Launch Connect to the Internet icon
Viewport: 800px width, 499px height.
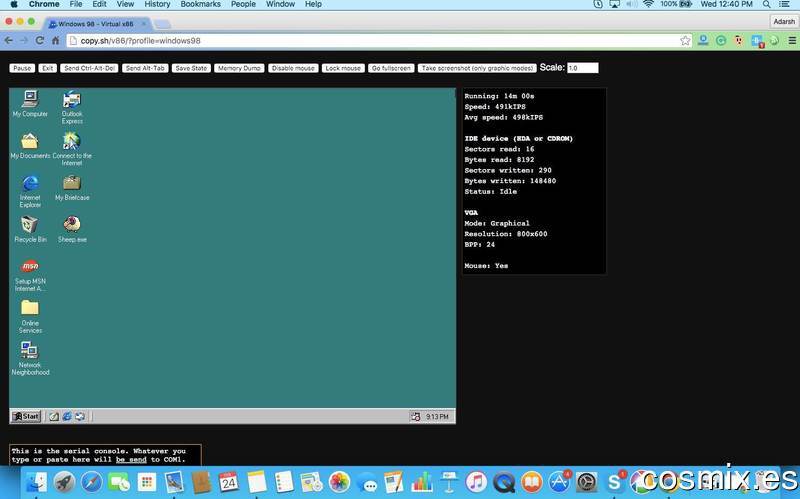coord(72,149)
